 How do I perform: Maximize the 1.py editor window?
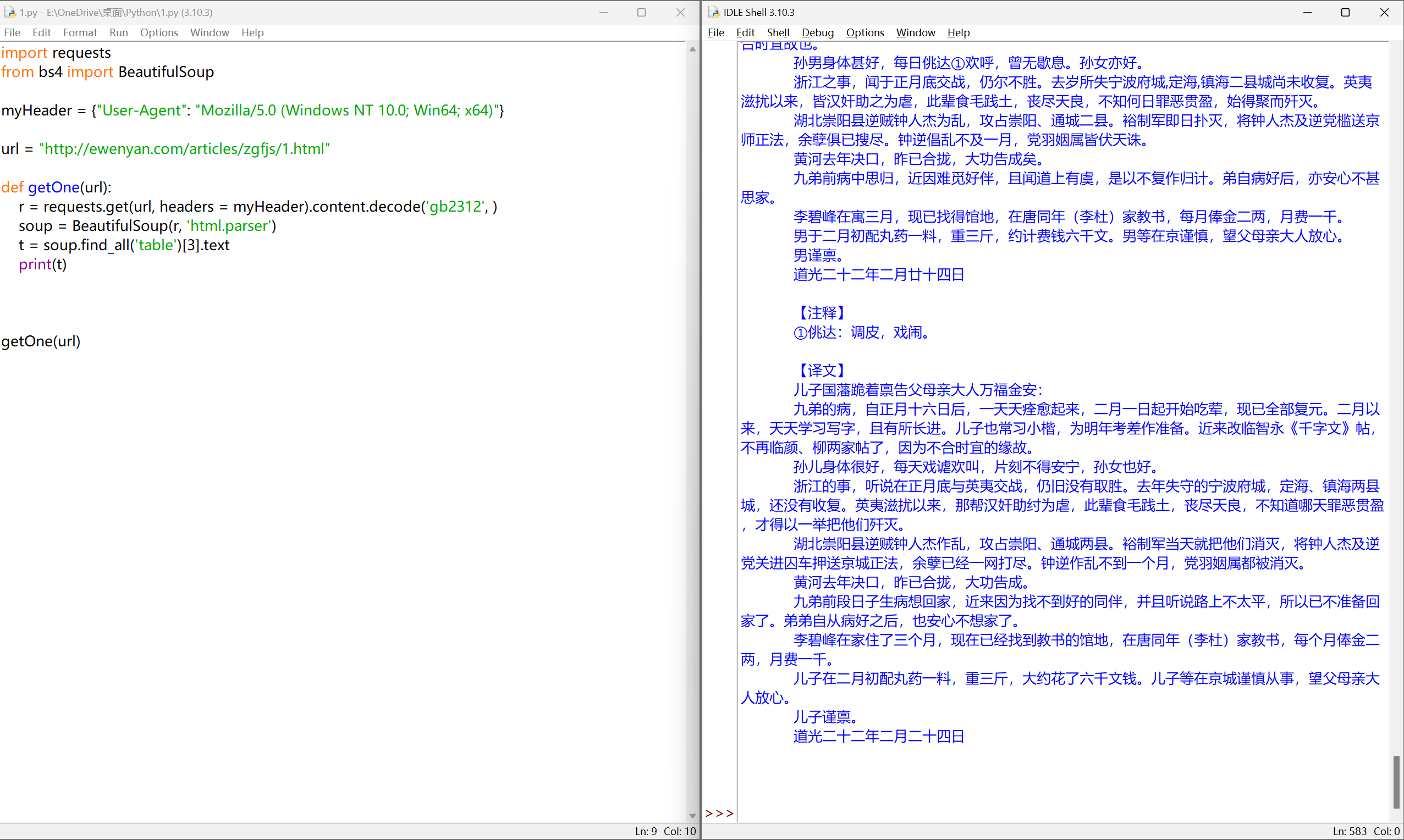pyautogui.click(x=641, y=12)
